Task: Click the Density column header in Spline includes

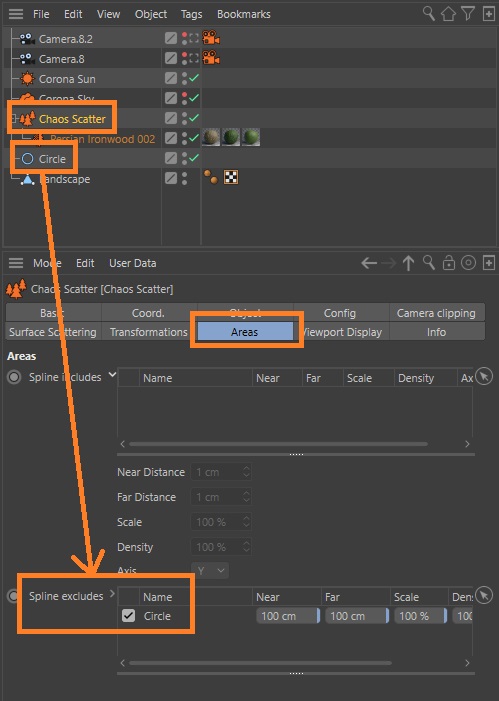Action: coord(425,378)
